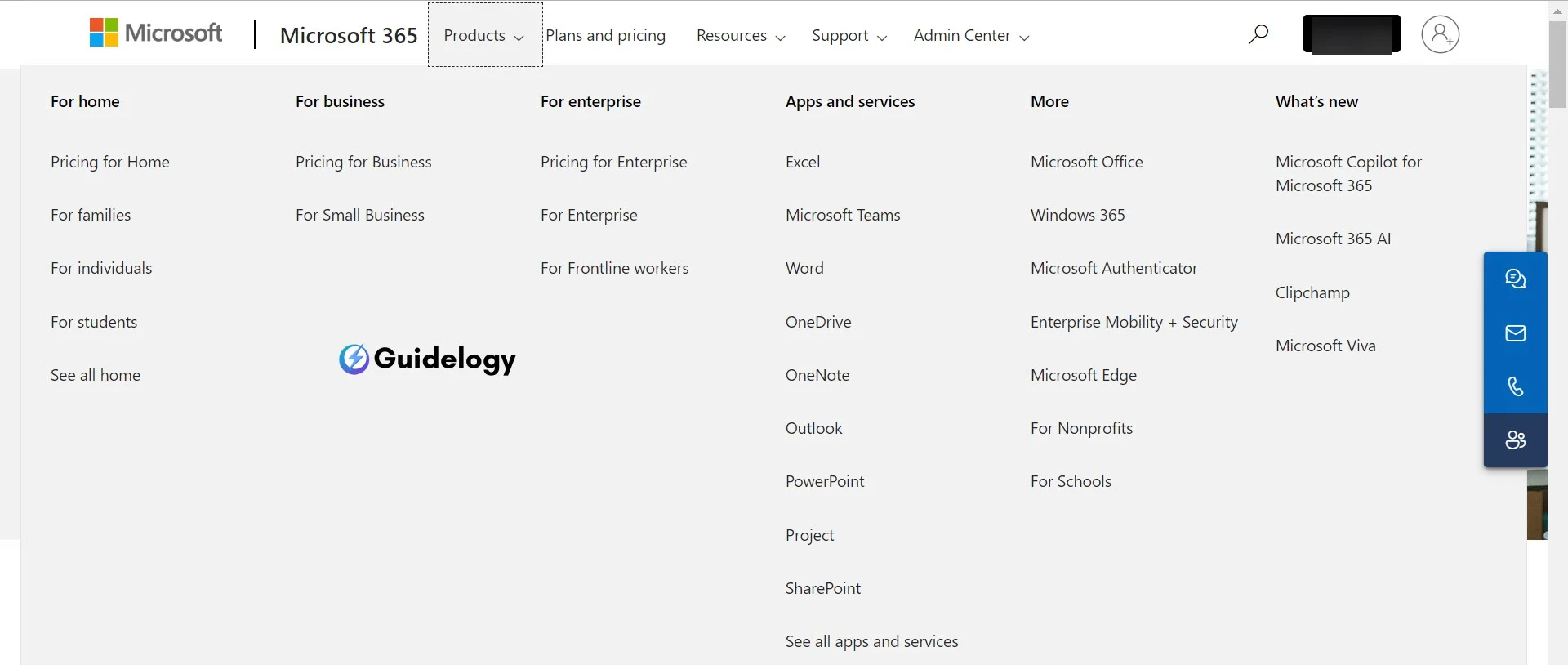1568x665 pixels.
Task: Click the Microsoft logo
Action: (x=155, y=33)
